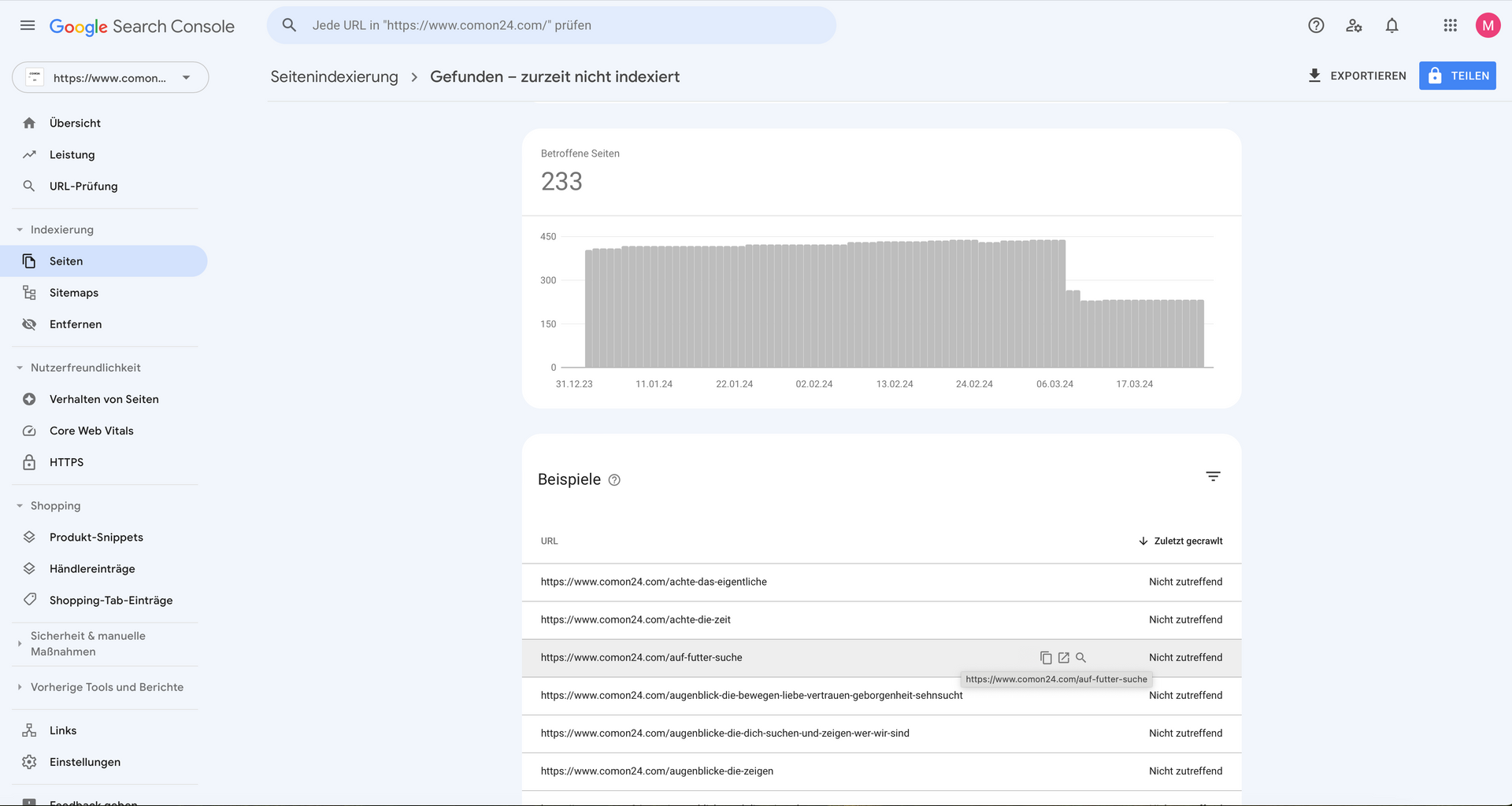Select augenblick-die-bewegen-liebe URL row
Screen dimensions: 1512x806
point(881,695)
